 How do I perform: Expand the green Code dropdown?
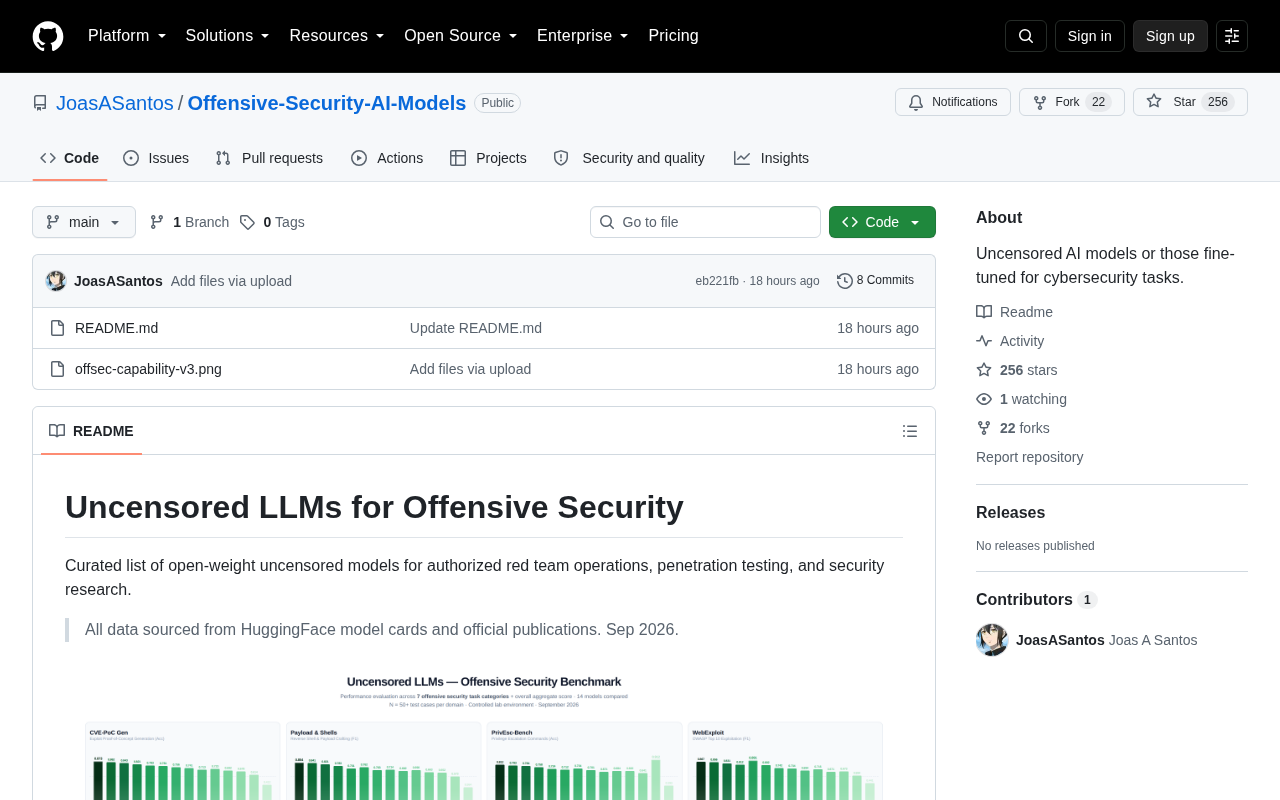882,222
